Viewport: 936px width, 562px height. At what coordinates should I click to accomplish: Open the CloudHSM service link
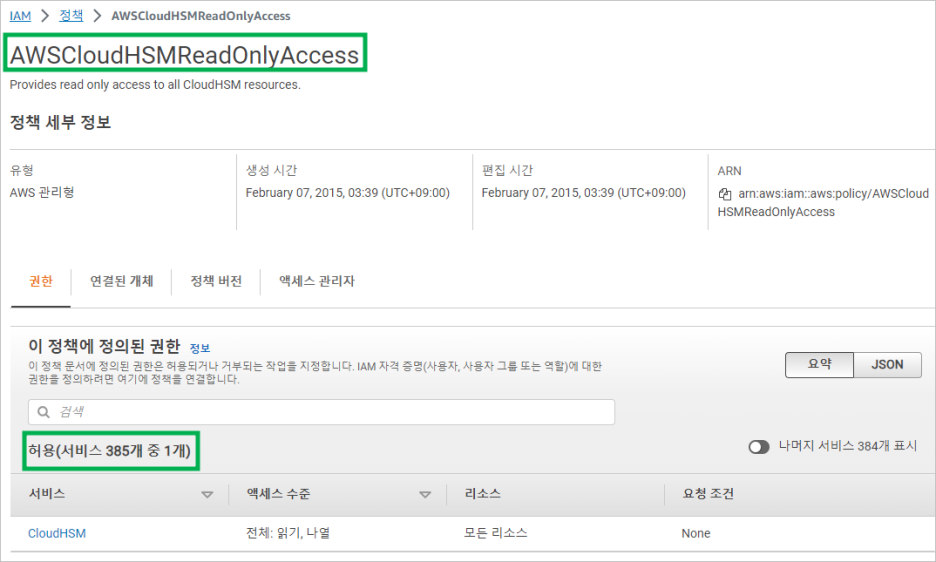(57, 533)
